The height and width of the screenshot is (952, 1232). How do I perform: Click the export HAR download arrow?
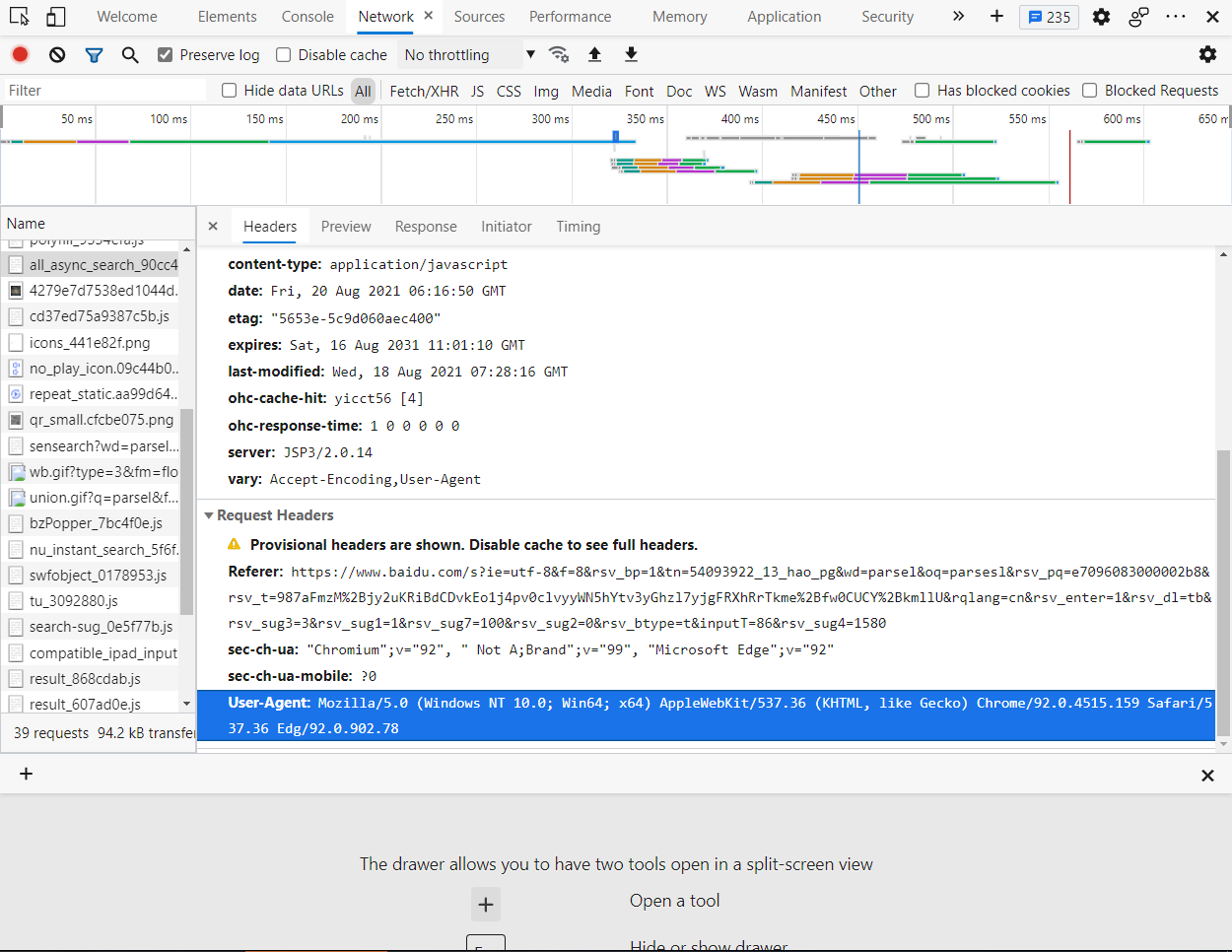pyautogui.click(x=631, y=54)
